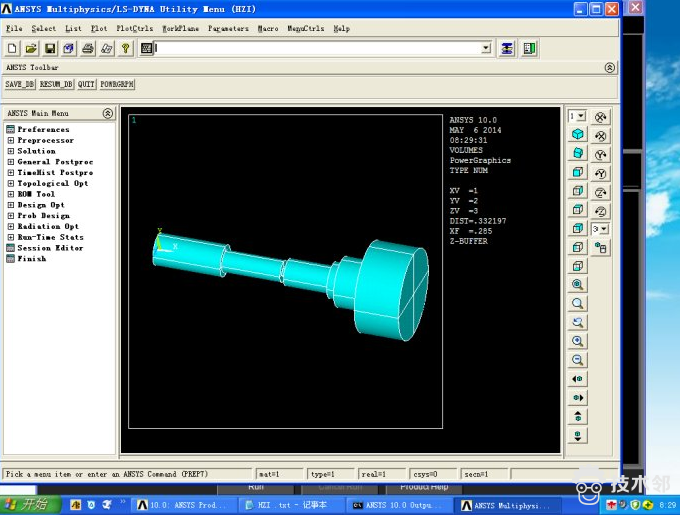
Task: Collapse the ANSYS Main Menu panel
Action: [x=110, y=113]
